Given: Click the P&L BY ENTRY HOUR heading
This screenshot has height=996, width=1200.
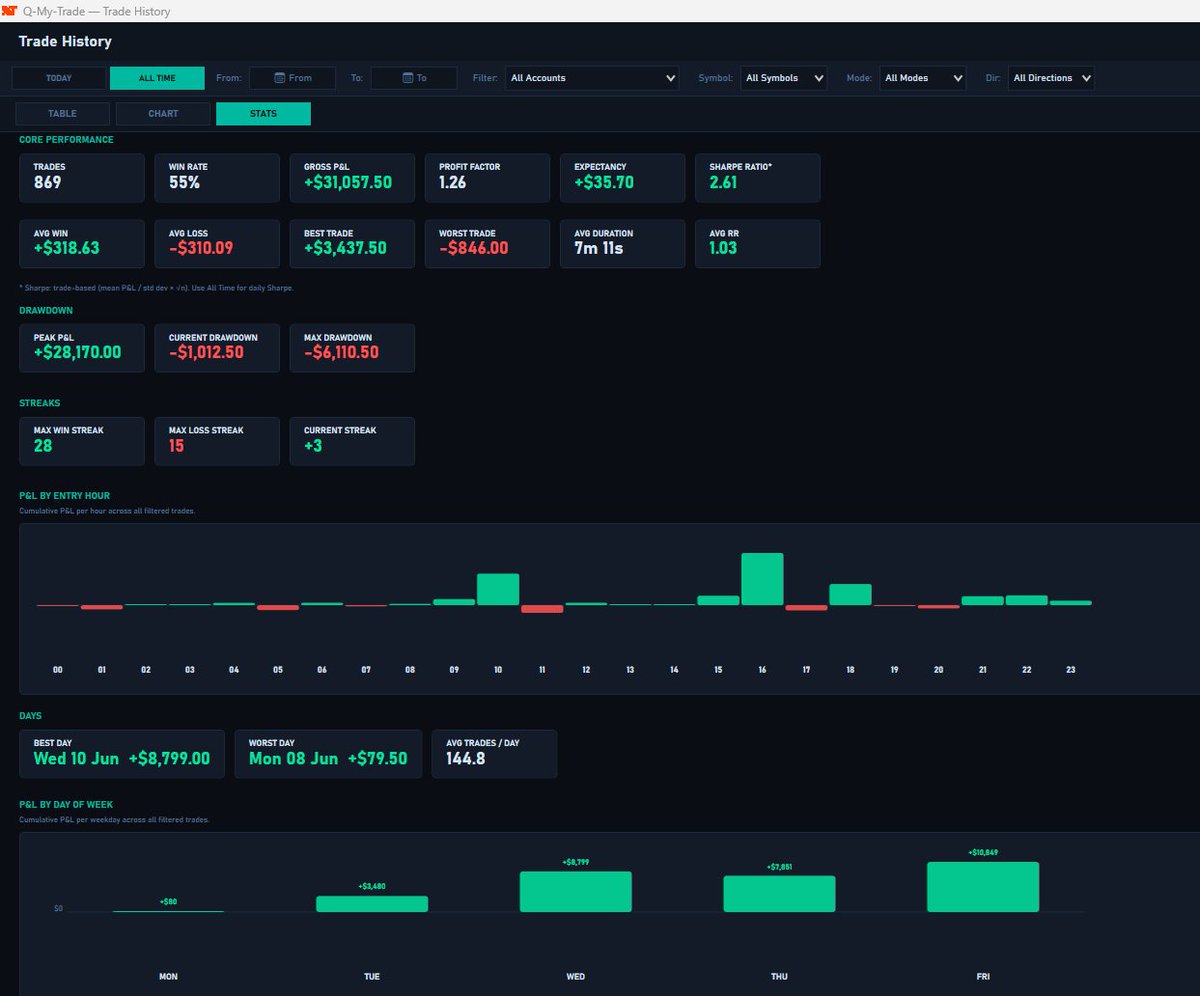Looking at the screenshot, I should pyautogui.click(x=64, y=495).
